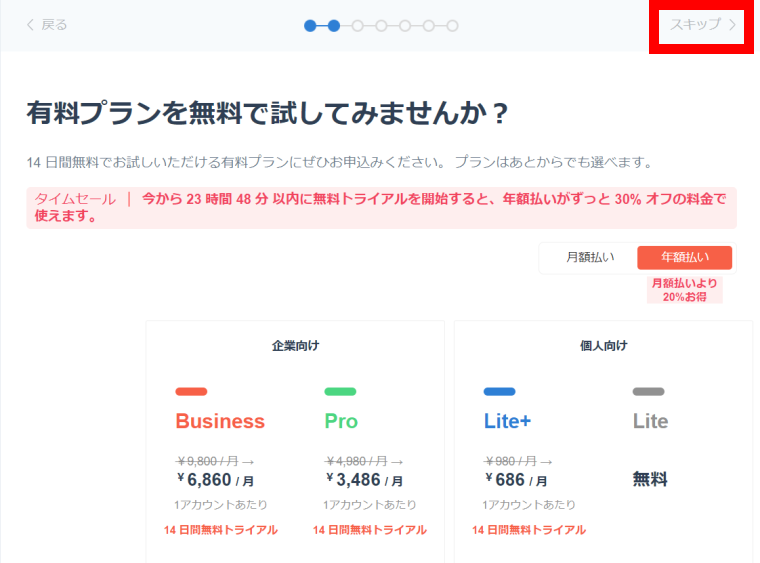
Task: Choose the Business plan title
Action: (220, 421)
